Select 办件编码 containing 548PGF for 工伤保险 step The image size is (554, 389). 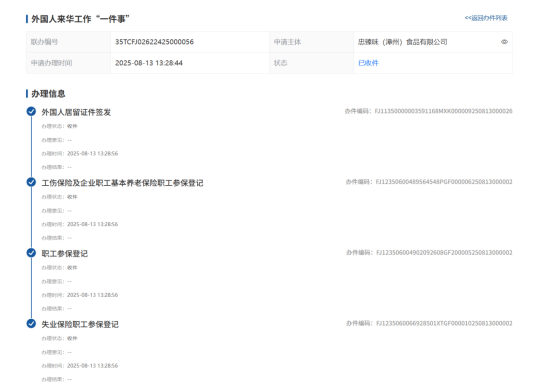tap(429, 182)
